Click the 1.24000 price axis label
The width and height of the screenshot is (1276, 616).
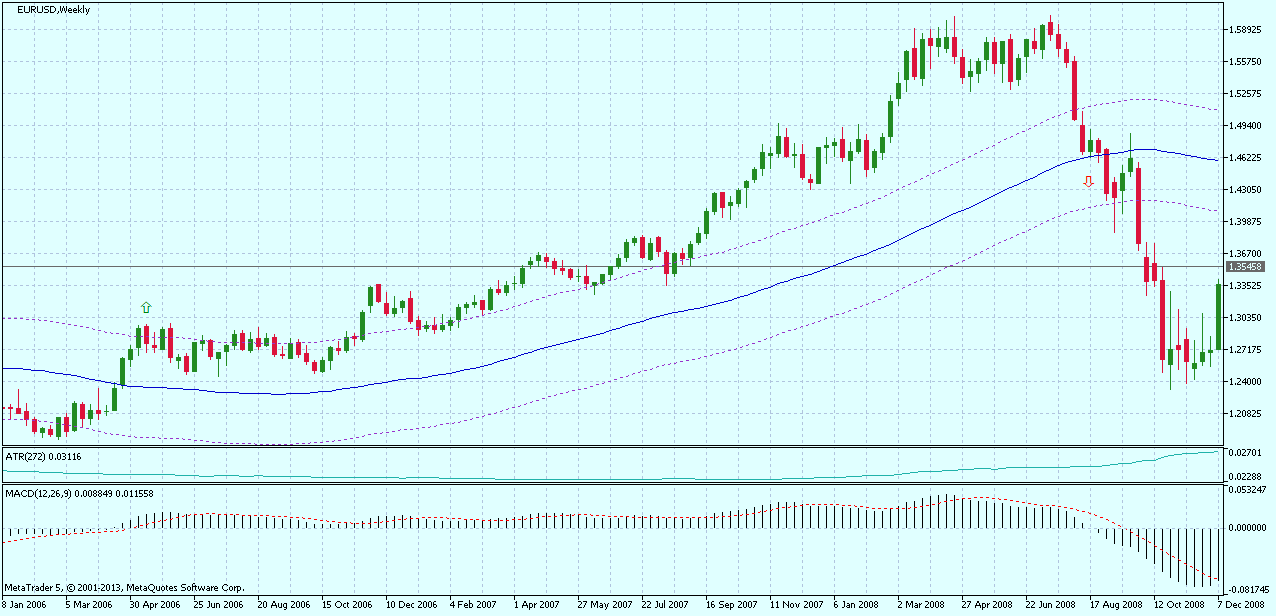[x=1246, y=382]
